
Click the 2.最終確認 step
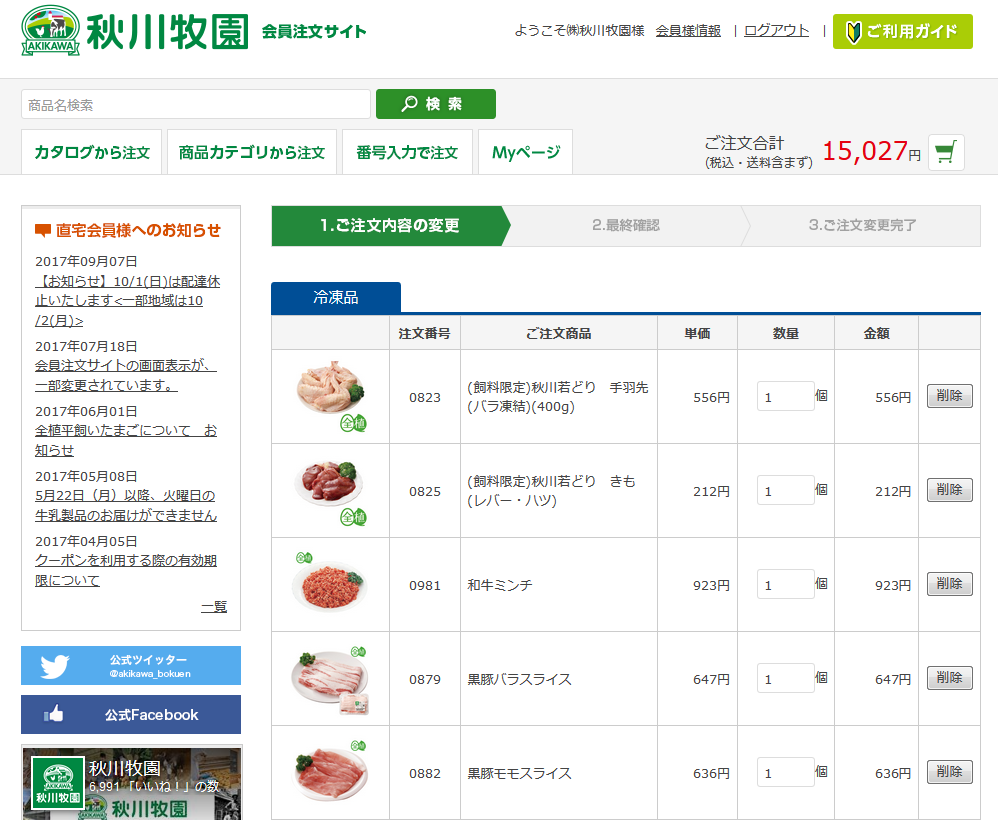(x=626, y=225)
